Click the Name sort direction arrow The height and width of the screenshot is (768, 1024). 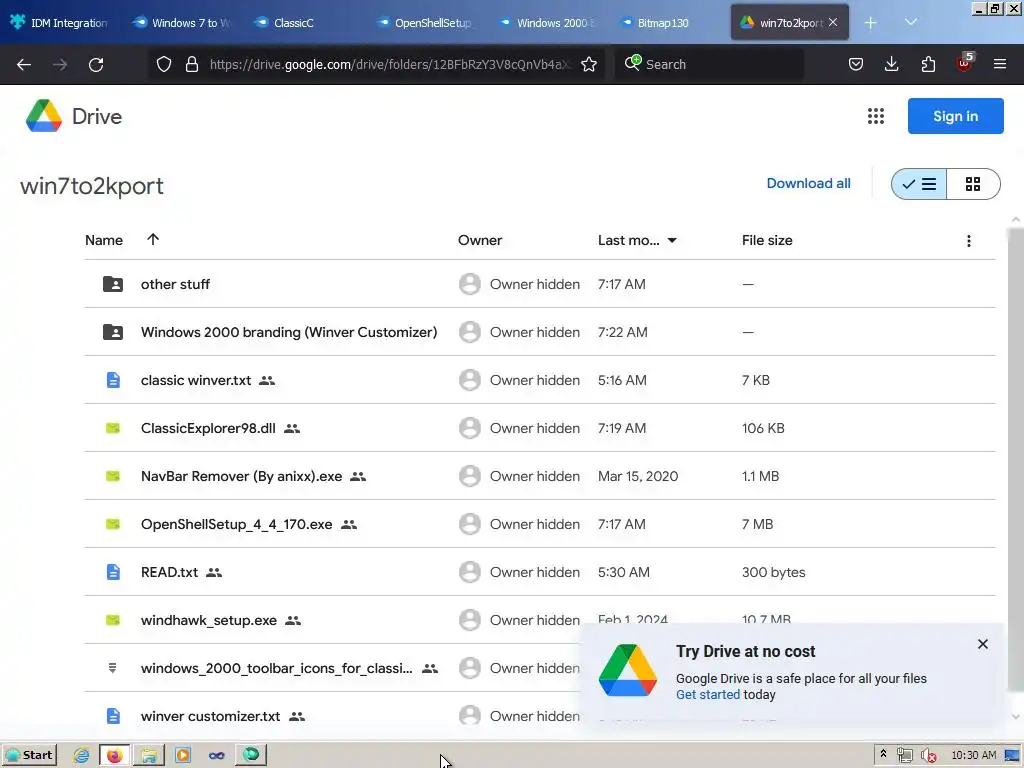coord(153,240)
